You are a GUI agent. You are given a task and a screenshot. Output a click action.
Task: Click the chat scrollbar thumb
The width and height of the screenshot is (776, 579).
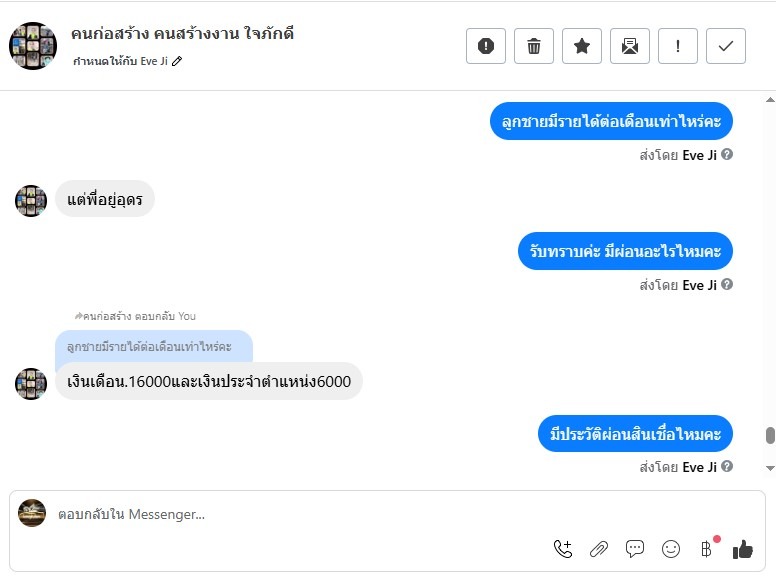pos(770,435)
